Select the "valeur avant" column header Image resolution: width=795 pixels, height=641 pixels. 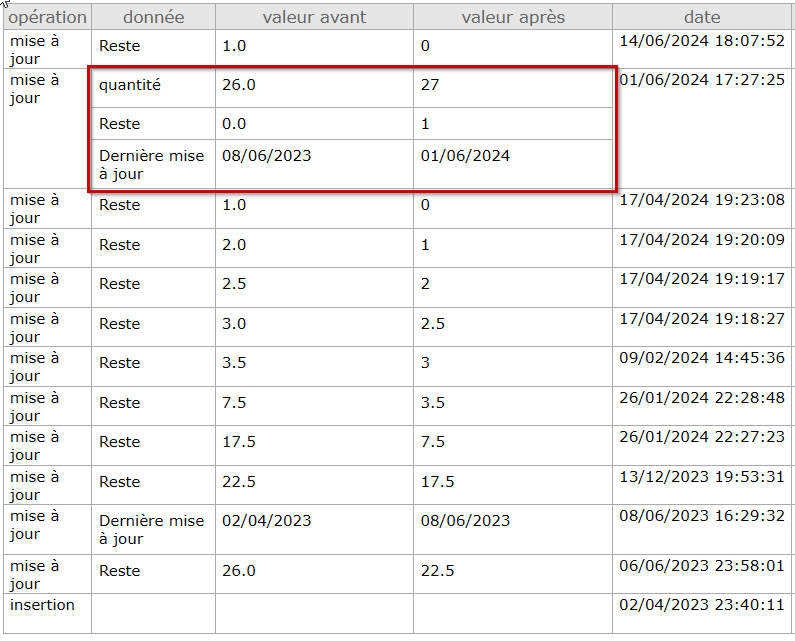[314, 17]
